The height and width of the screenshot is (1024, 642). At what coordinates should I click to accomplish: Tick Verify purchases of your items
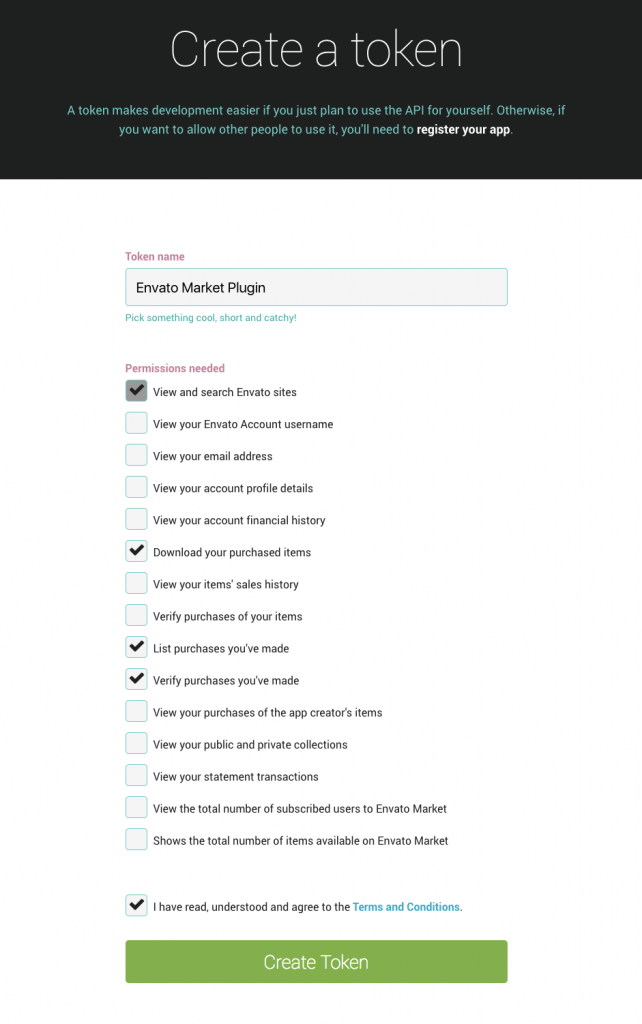136,615
